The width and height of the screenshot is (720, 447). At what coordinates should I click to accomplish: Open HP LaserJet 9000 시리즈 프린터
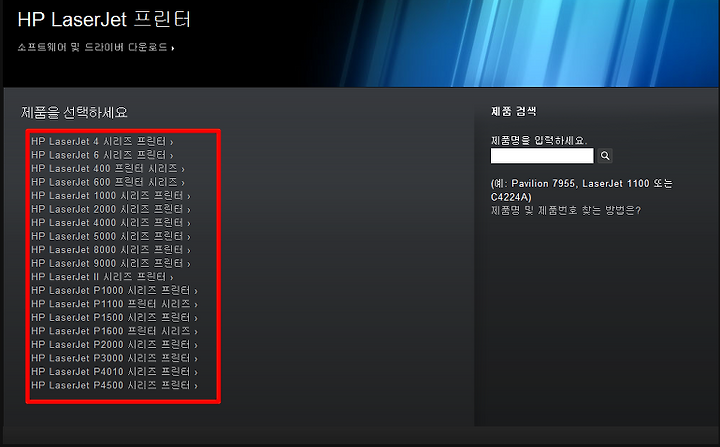(111, 263)
